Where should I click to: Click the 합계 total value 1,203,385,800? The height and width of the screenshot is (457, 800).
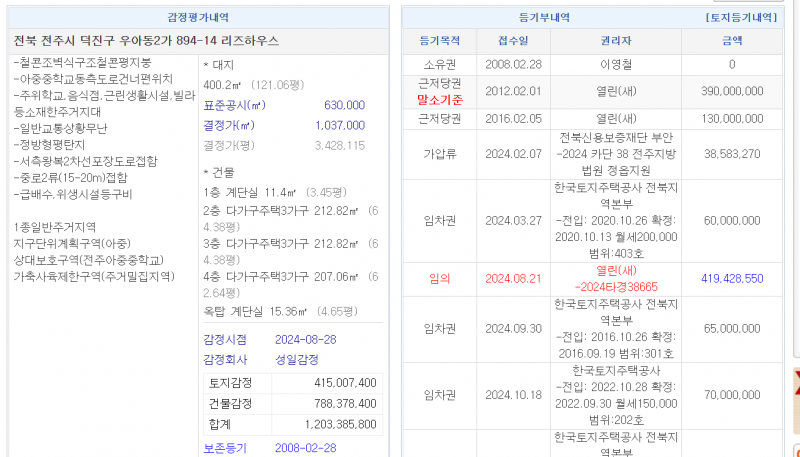click(335, 424)
